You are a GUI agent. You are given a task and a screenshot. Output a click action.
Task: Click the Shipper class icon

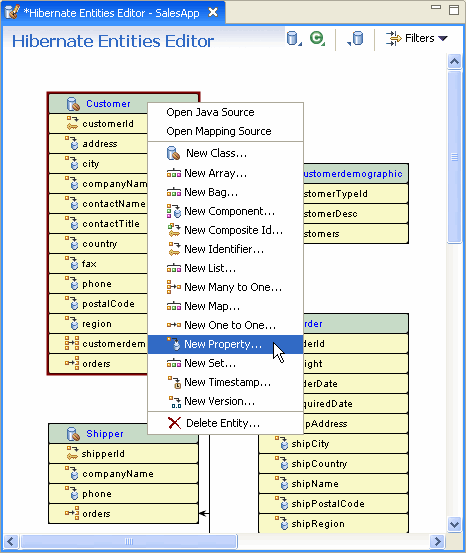click(73, 434)
